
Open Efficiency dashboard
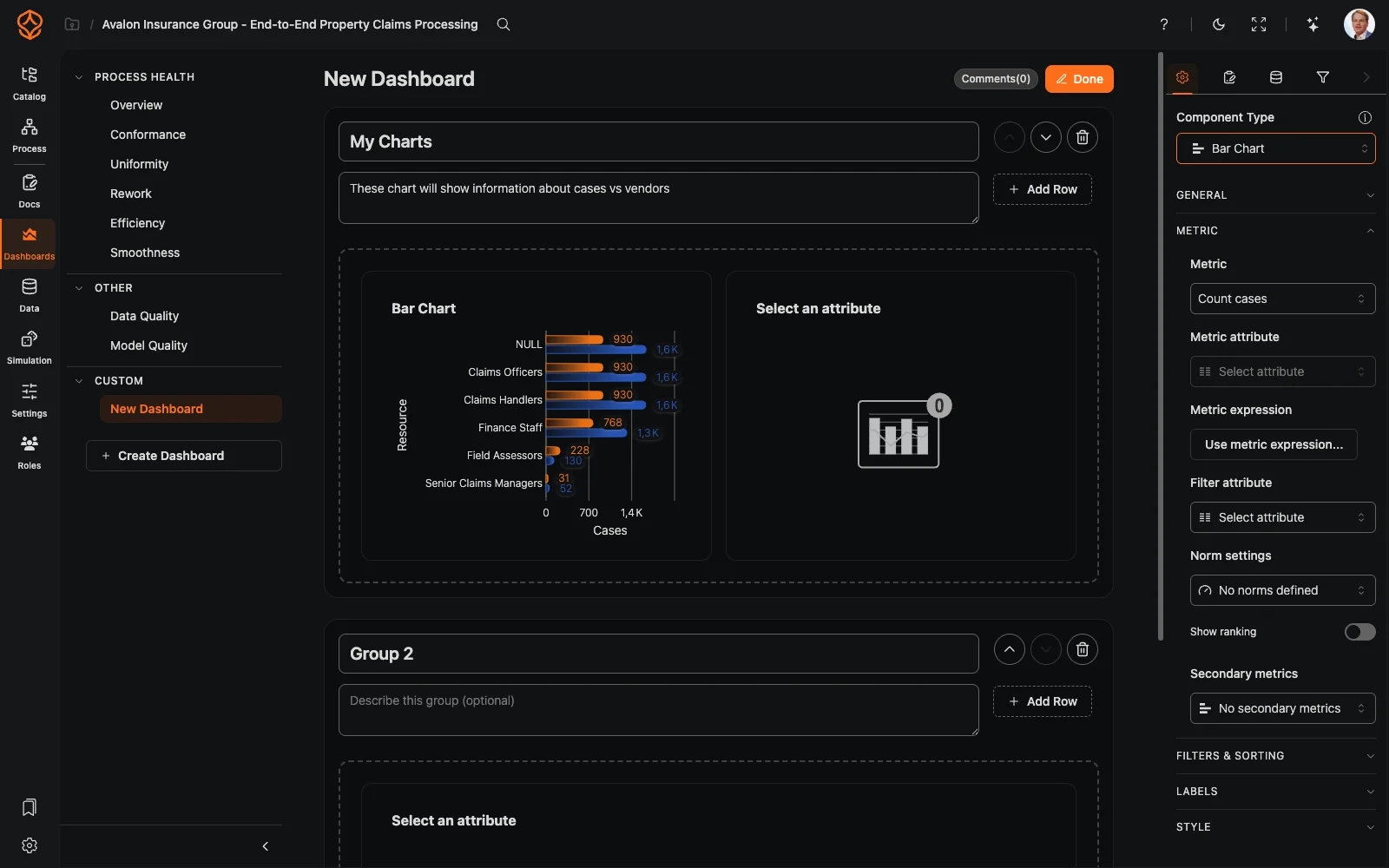[x=137, y=223]
